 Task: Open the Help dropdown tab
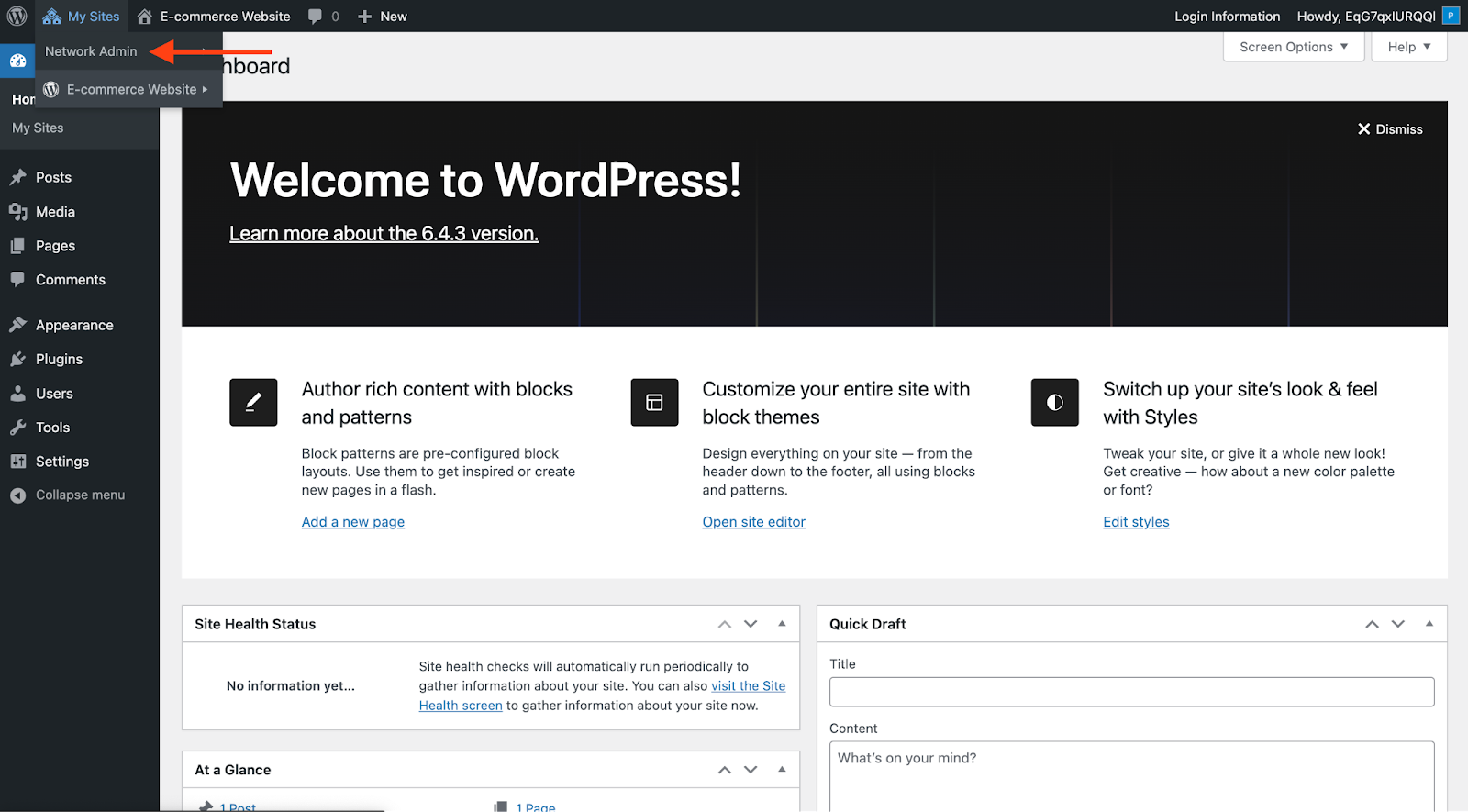(x=1408, y=47)
